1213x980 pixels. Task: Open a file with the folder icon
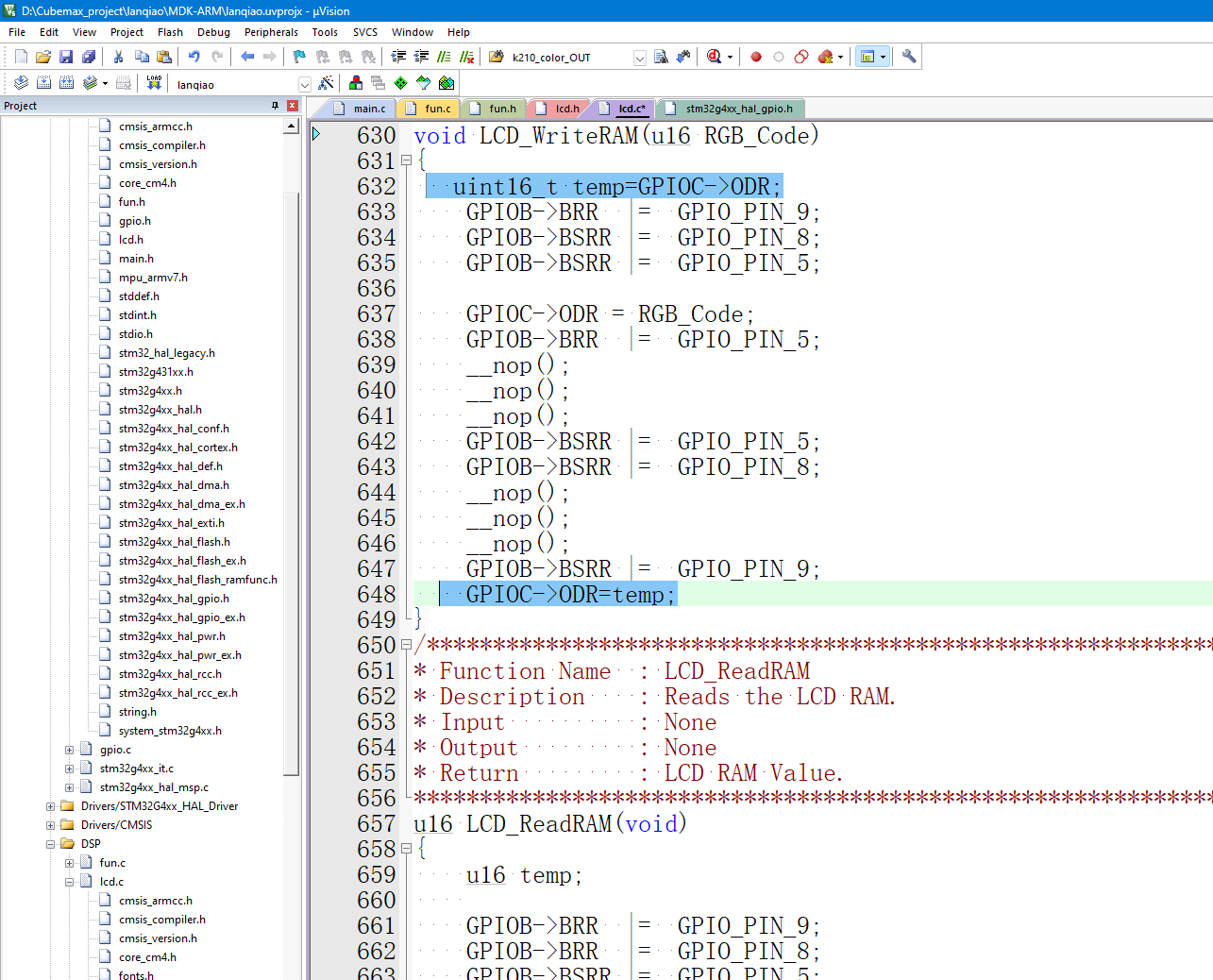43,57
